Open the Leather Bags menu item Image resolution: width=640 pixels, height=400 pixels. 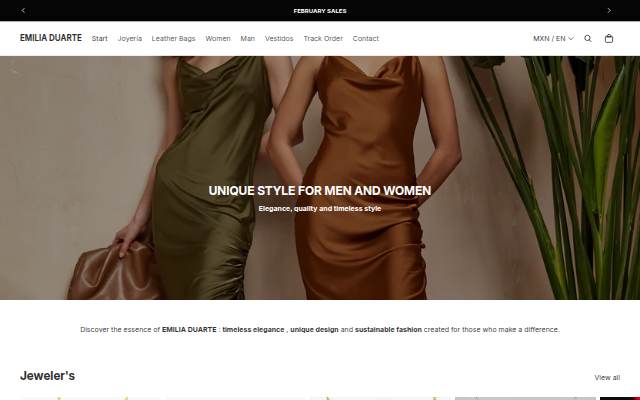173,38
